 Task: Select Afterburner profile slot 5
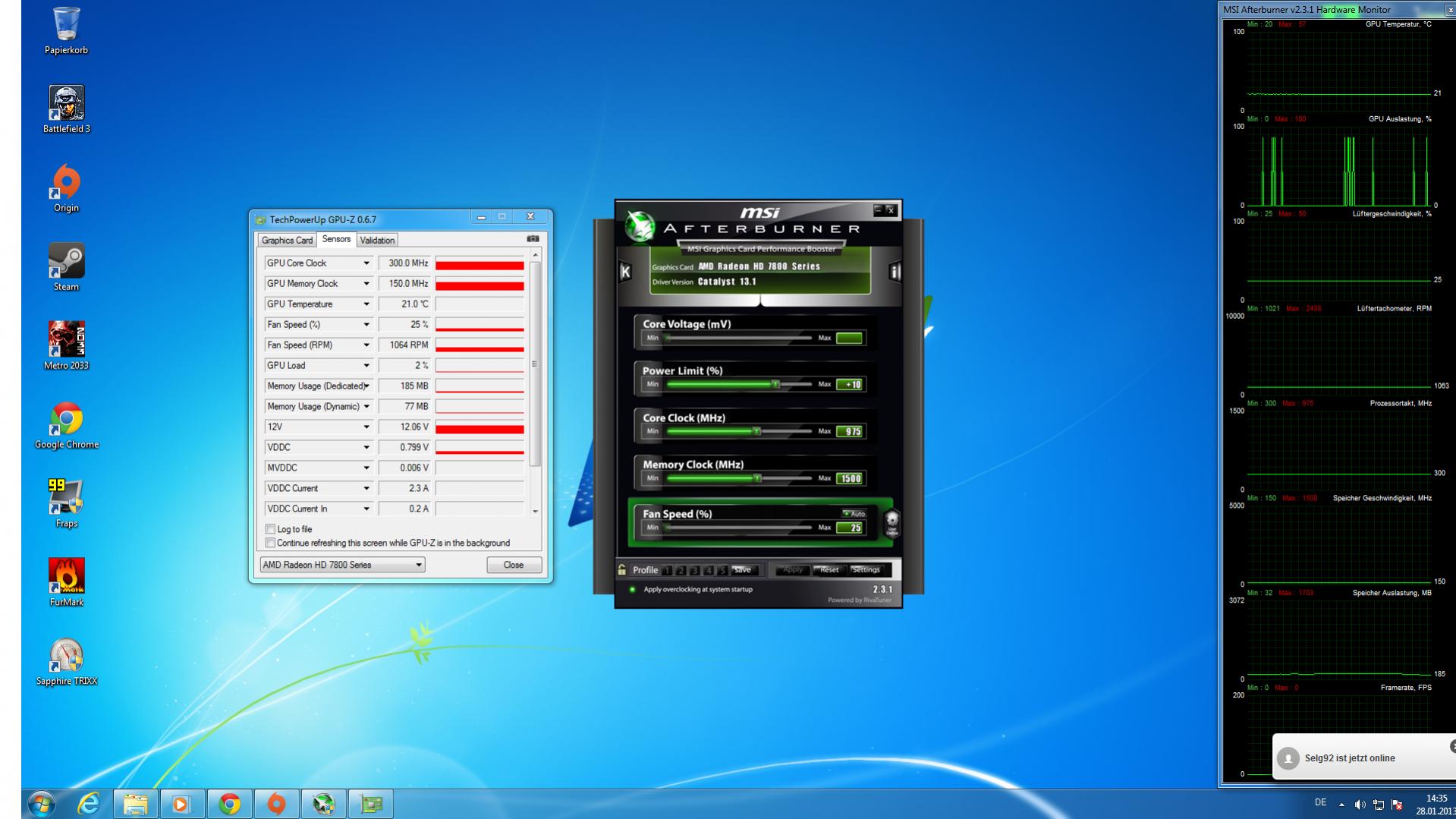[722, 570]
